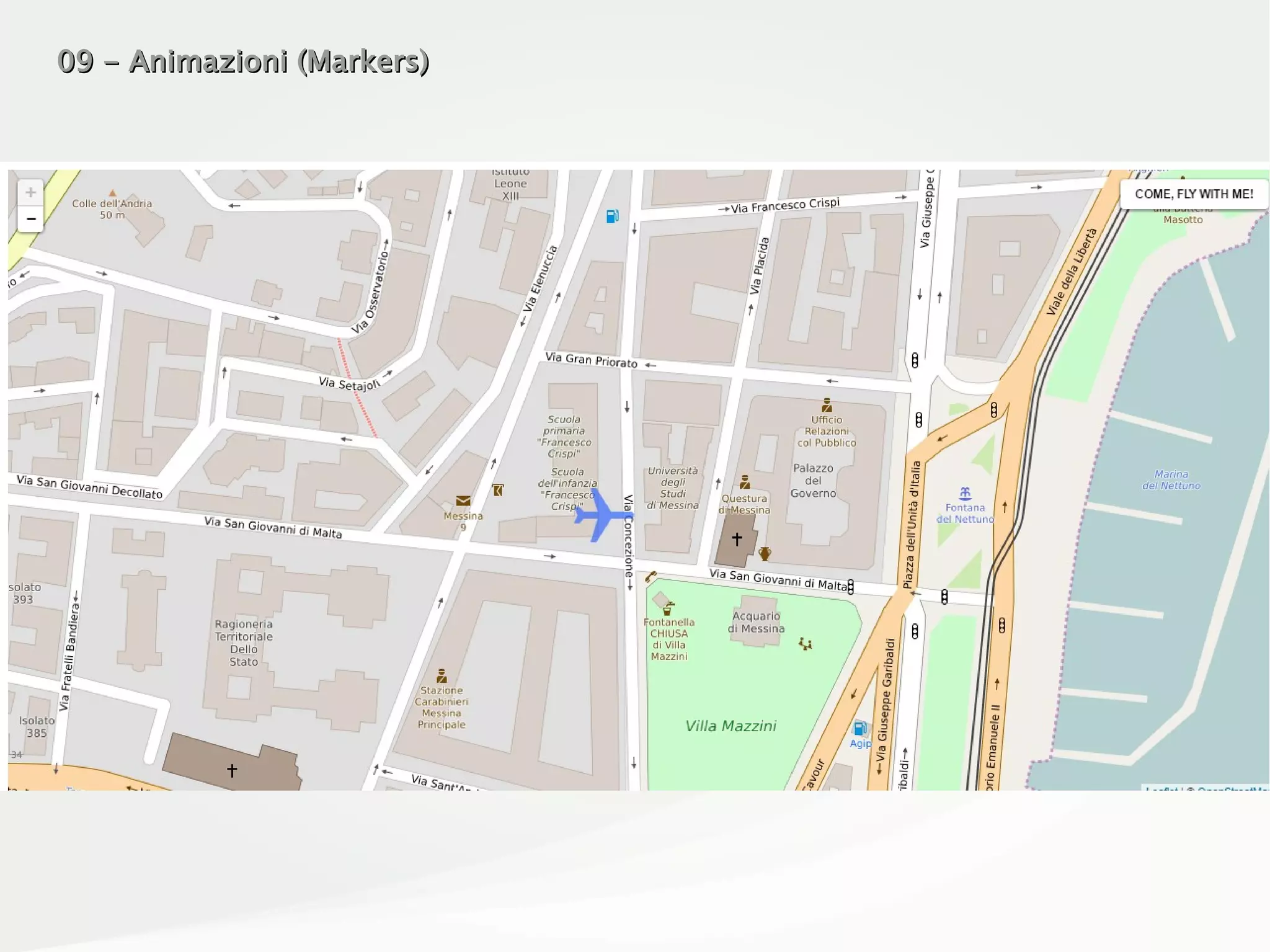The image size is (1270, 952).
Task: Click the Ufficio Relazioni col Pubblico icon
Action: pyautogui.click(x=827, y=405)
